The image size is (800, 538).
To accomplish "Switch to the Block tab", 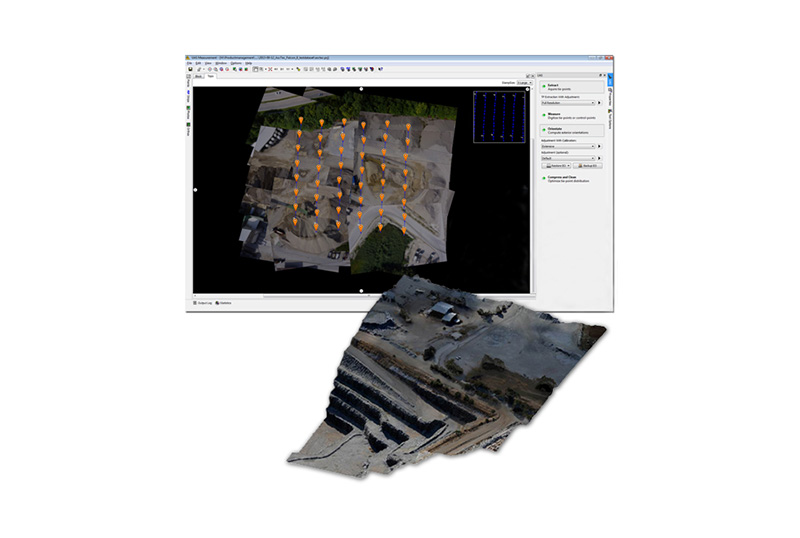I will pyautogui.click(x=198, y=76).
